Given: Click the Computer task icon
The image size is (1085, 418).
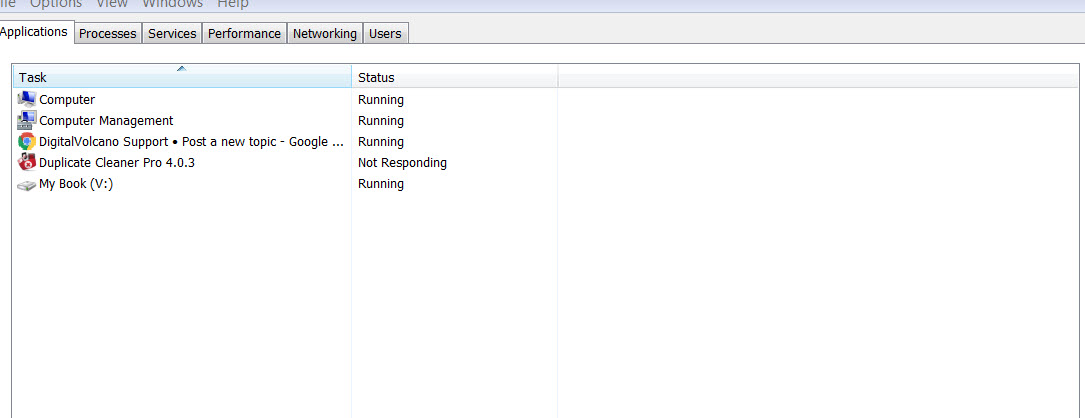Looking at the screenshot, I should click(27, 99).
